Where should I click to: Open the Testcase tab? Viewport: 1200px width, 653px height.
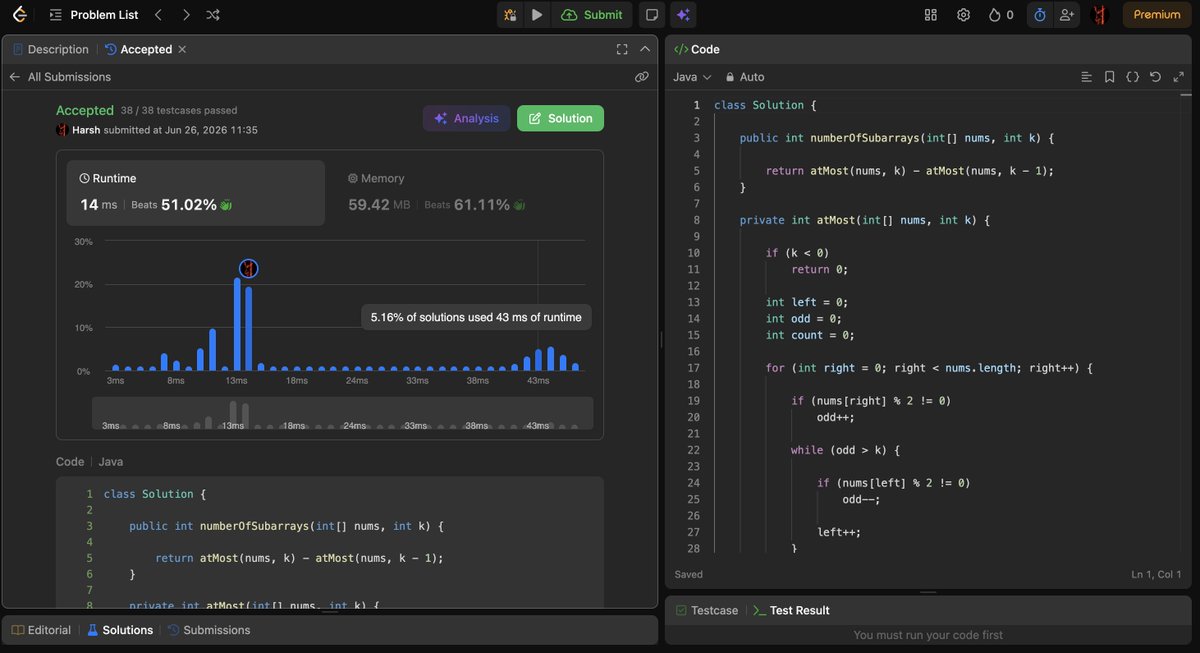(707, 610)
